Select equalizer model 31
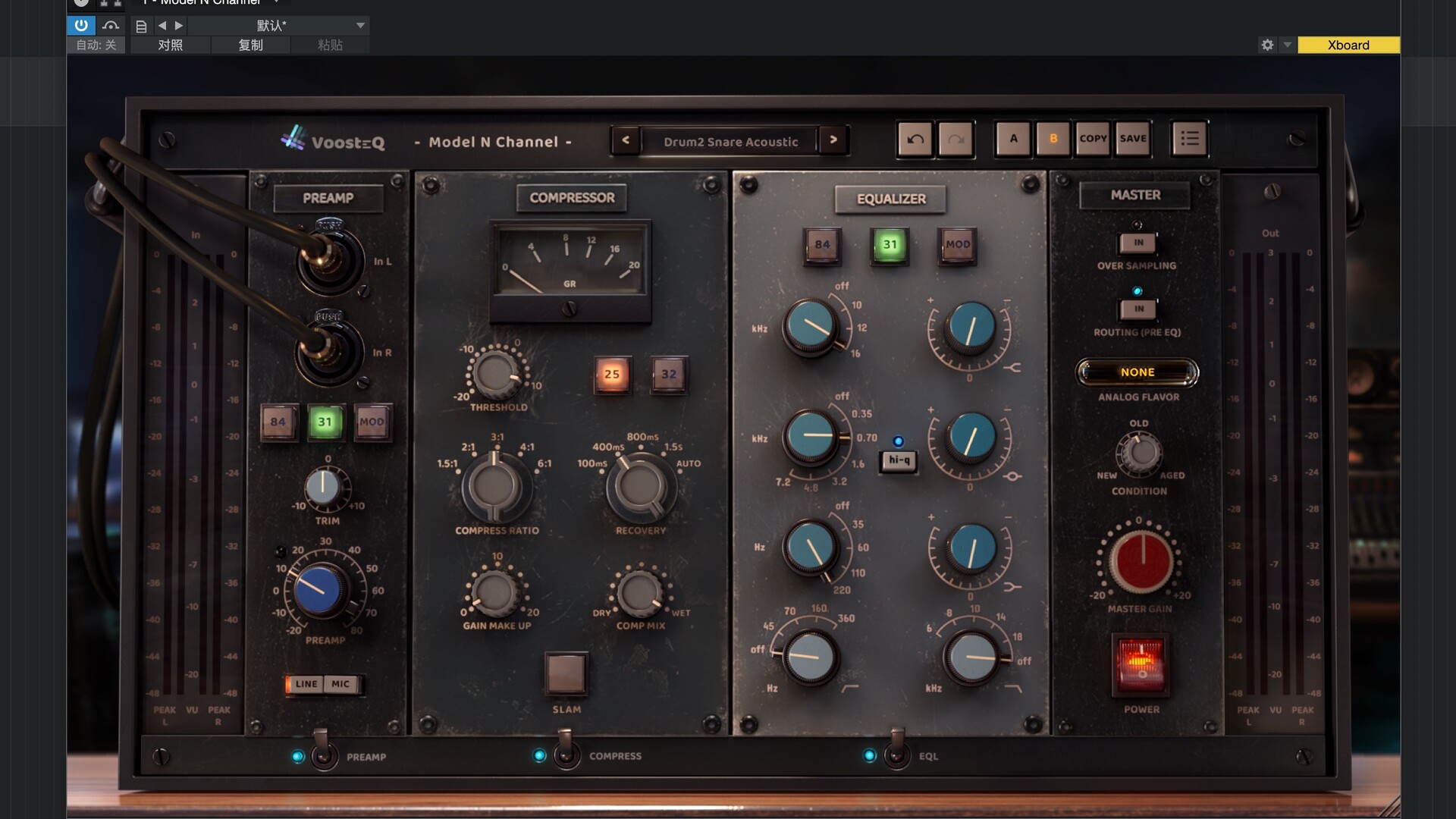The width and height of the screenshot is (1456, 819). [890, 245]
